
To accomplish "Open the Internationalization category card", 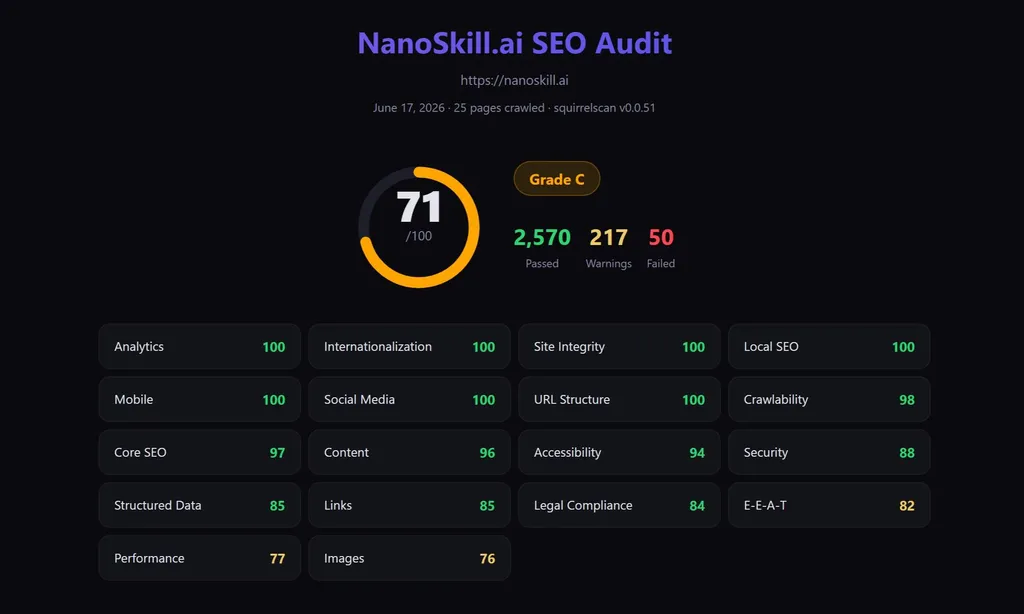I will coord(409,347).
